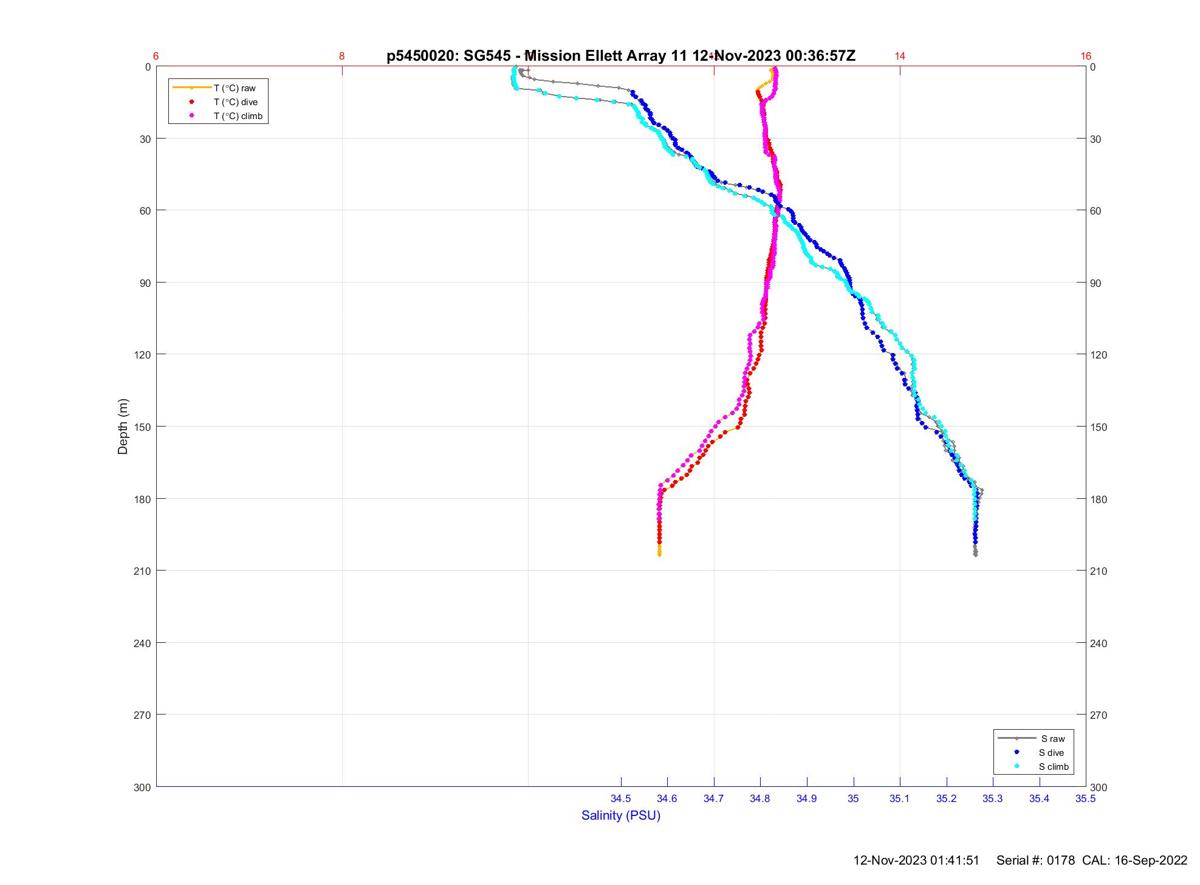Click the 'CAL: 16-Sep-2022' footer text
Screen dimensions: 1200x885
1135,860
